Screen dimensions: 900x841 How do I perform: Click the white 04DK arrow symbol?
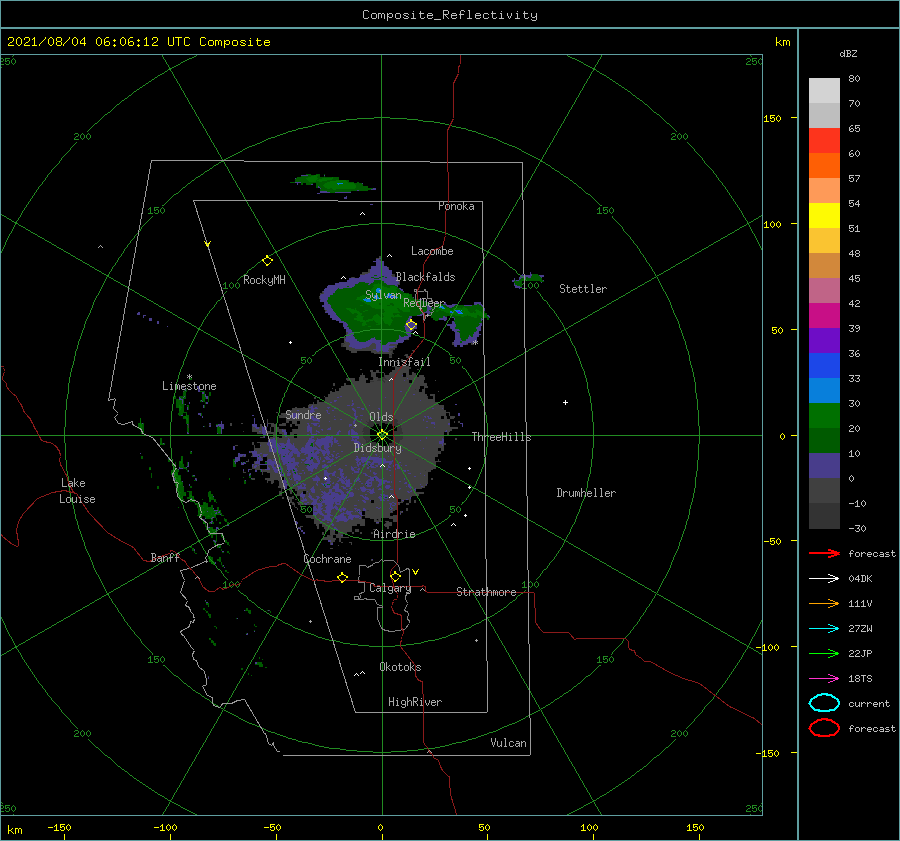pos(824,578)
